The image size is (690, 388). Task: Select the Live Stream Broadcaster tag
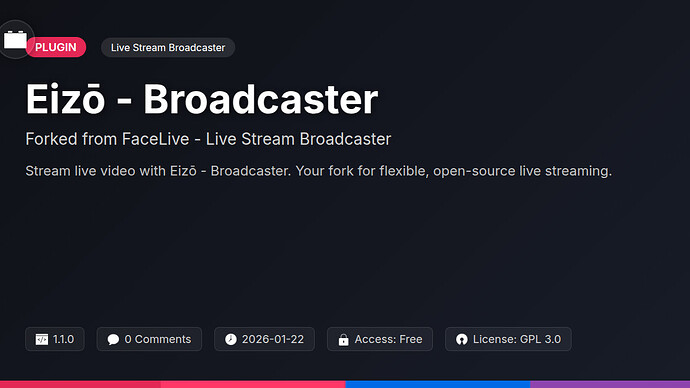pos(168,48)
